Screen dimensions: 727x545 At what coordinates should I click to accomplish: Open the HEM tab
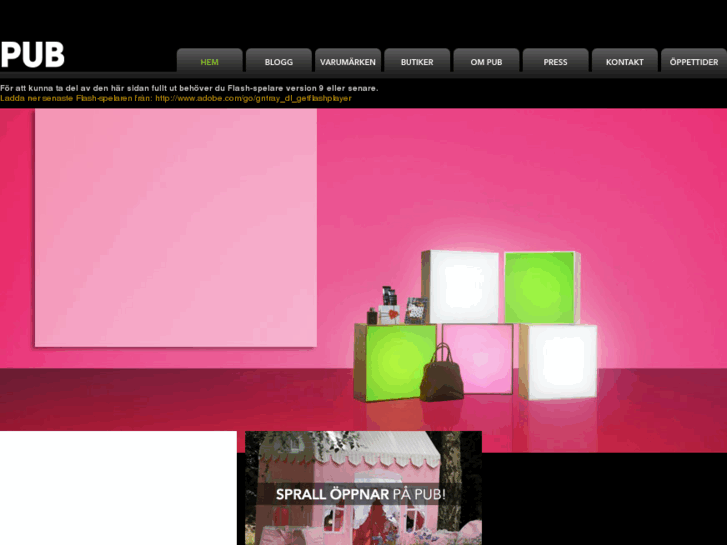click(x=210, y=61)
